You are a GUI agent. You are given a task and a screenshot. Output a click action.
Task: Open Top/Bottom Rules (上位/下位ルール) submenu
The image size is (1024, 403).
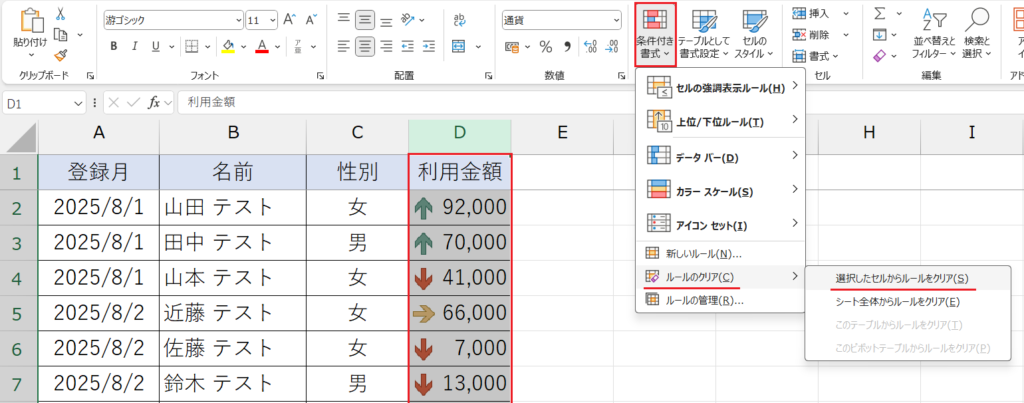[x=720, y=121]
